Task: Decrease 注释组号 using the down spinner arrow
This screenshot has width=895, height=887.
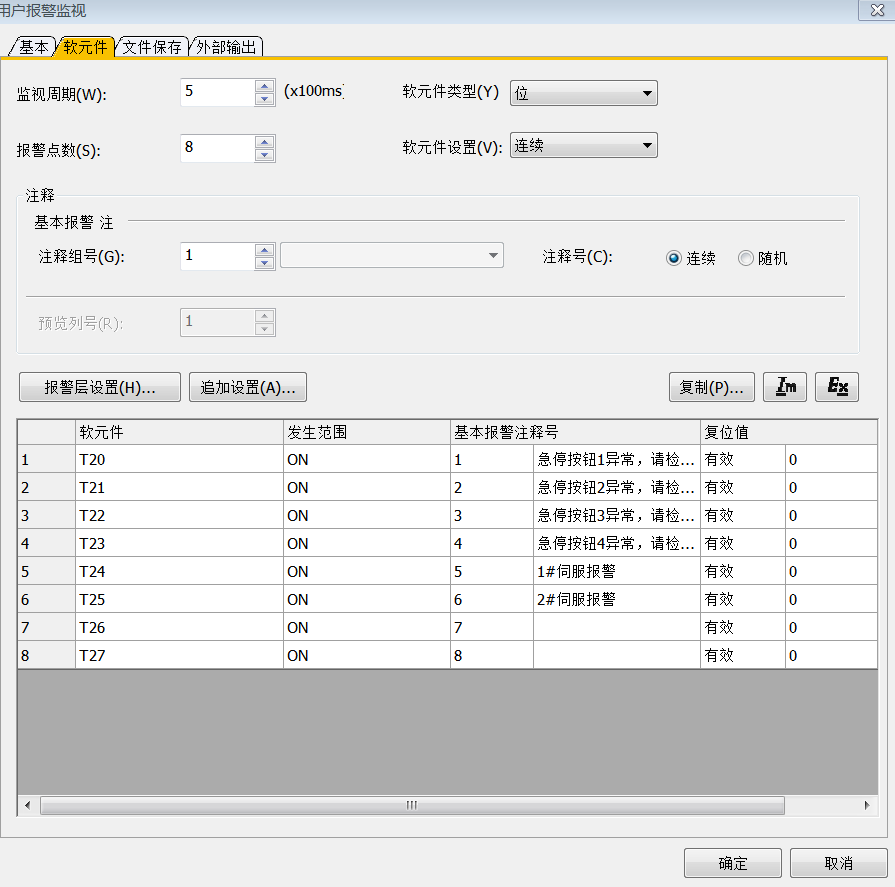Action: [265, 263]
